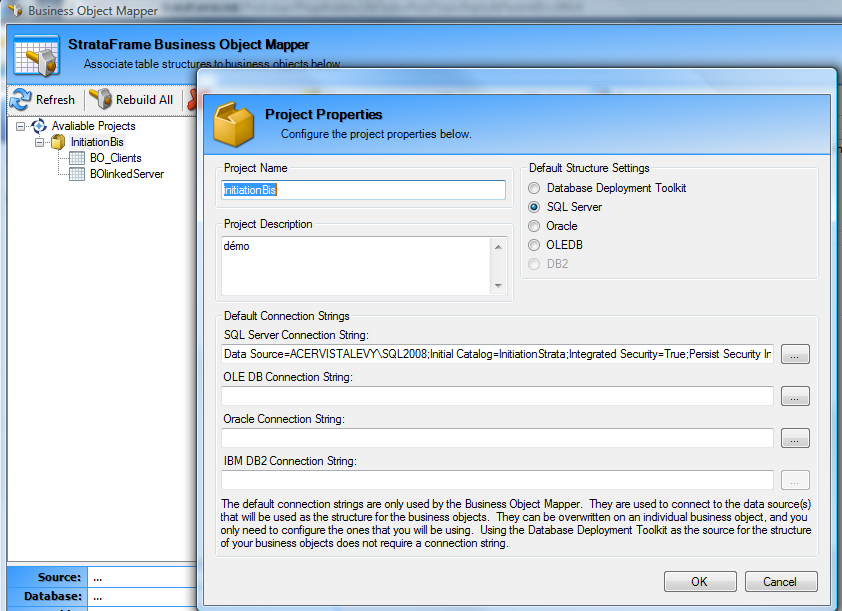The width and height of the screenshot is (842, 611).
Task: Select the Oracle structure setting
Action: click(534, 226)
